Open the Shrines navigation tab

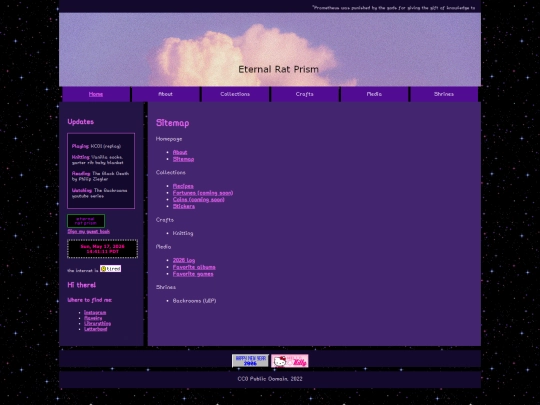tap(444, 94)
